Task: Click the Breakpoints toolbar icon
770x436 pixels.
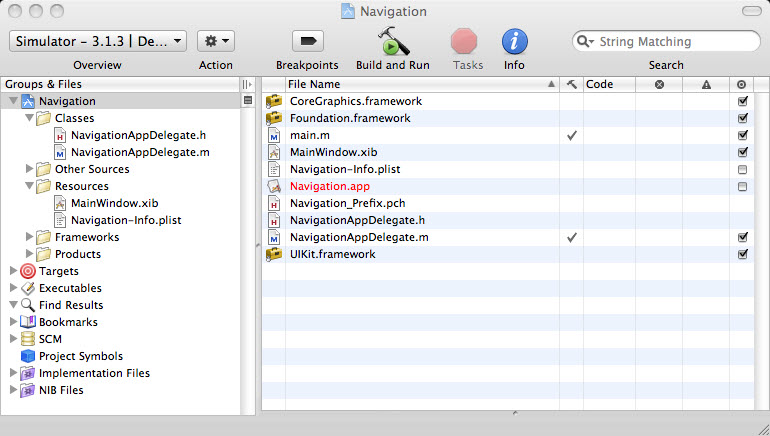Action: pos(308,41)
